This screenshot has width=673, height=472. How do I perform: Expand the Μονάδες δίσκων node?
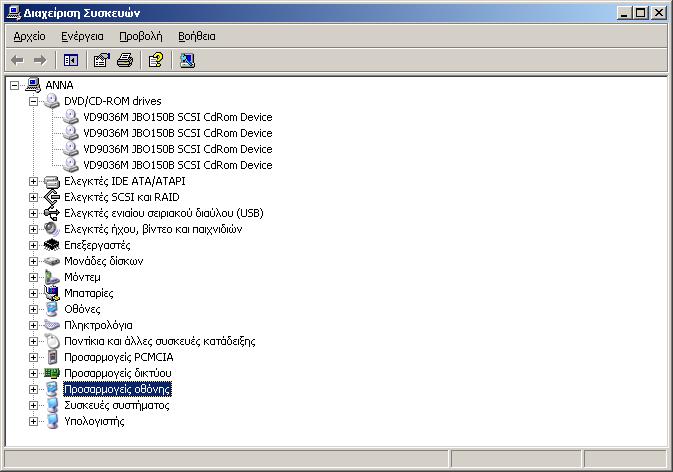click(33, 261)
